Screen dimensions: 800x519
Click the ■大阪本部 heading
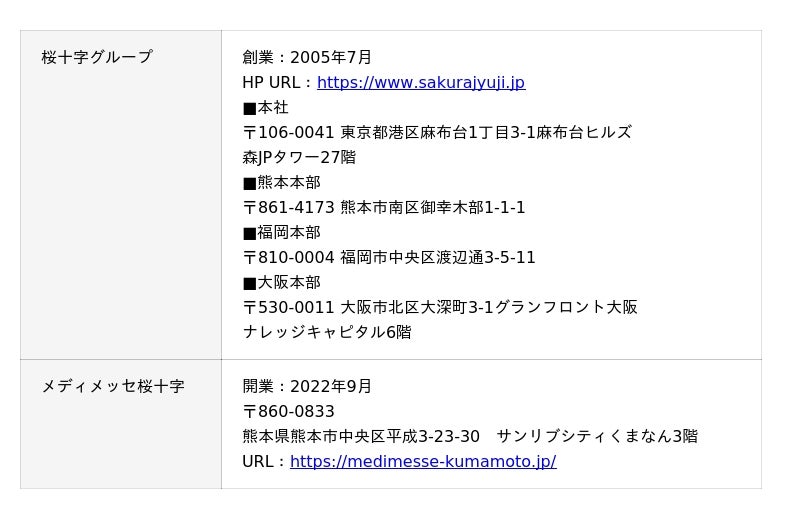click(281, 283)
